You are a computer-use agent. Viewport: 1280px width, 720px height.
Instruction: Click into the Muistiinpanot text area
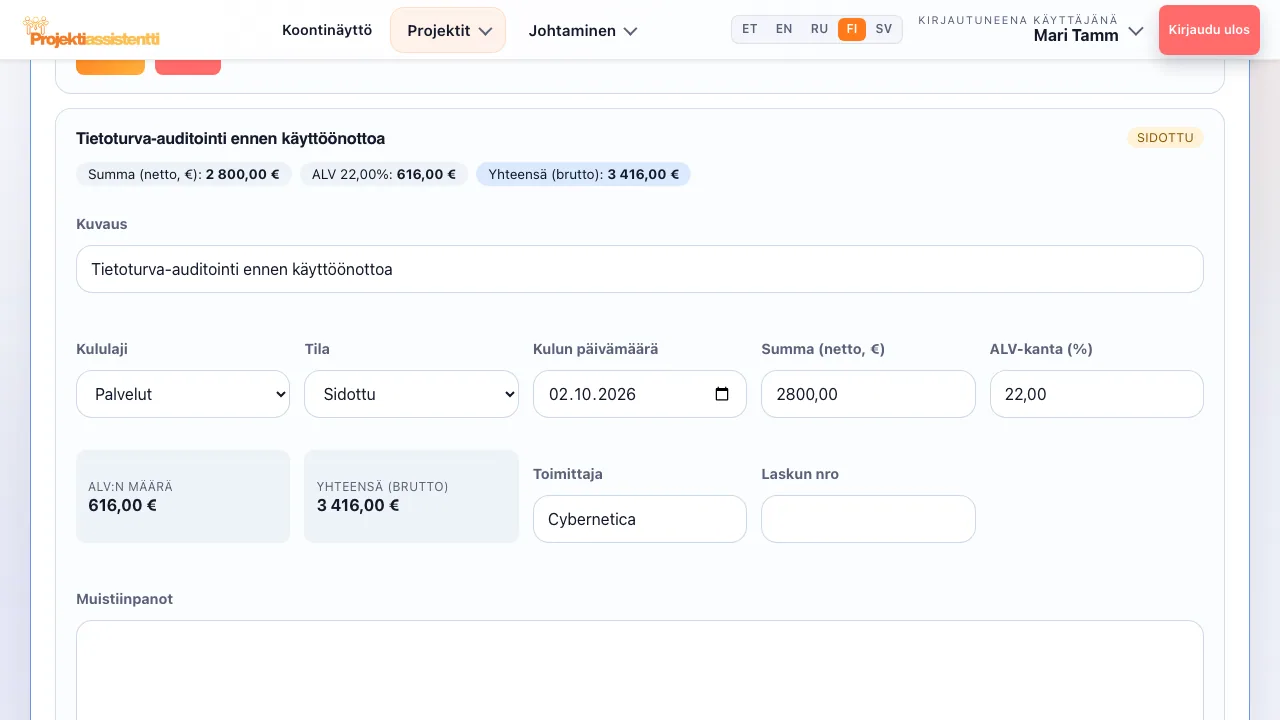pyautogui.click(x=640, y=670)
